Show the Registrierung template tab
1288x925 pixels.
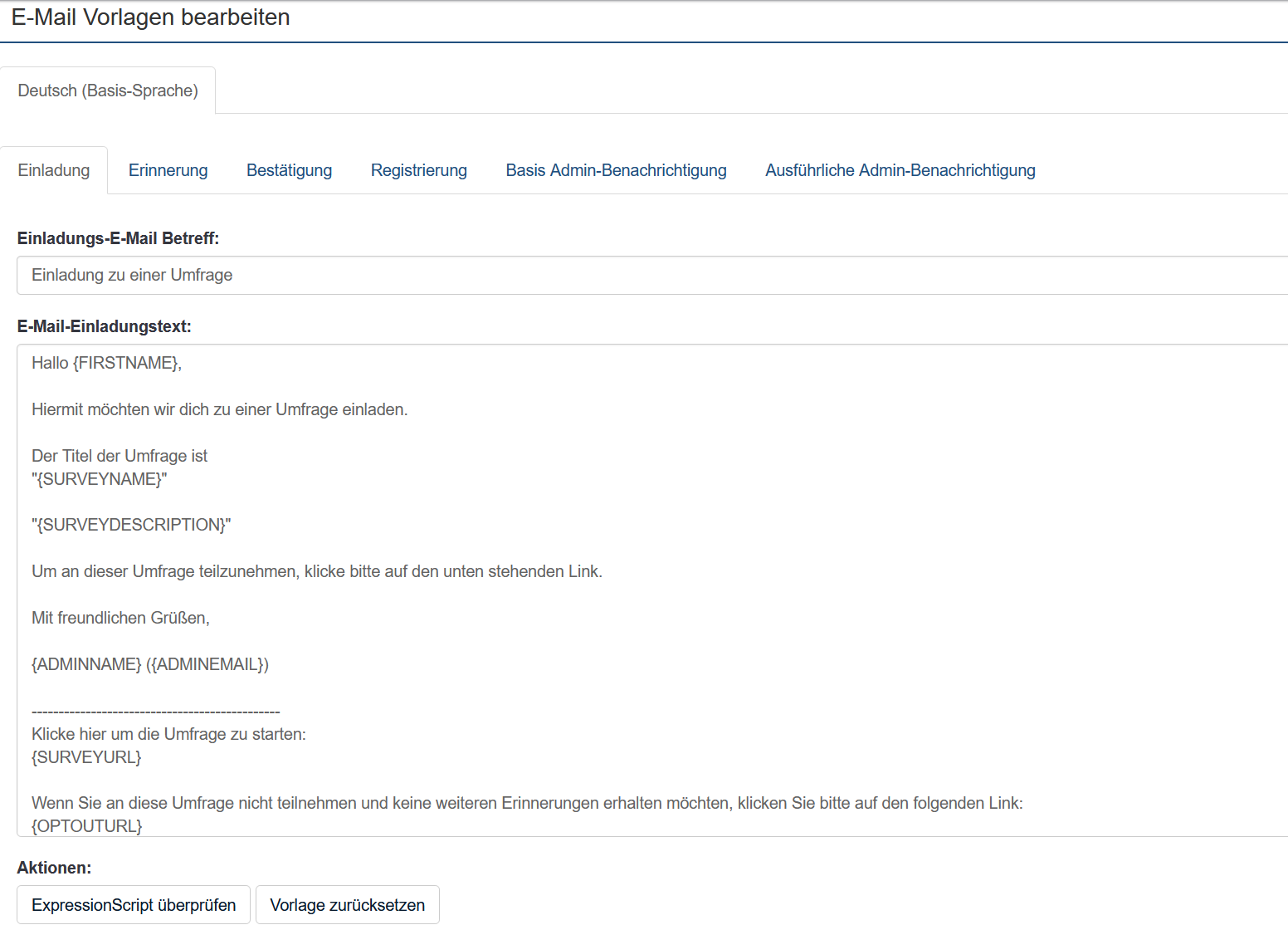click(x=418, y=170)
